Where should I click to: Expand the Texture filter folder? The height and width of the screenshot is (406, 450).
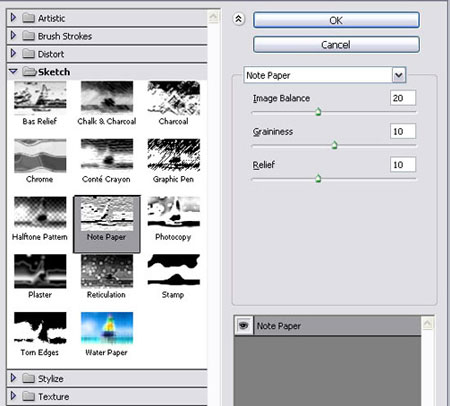point(13,396)
